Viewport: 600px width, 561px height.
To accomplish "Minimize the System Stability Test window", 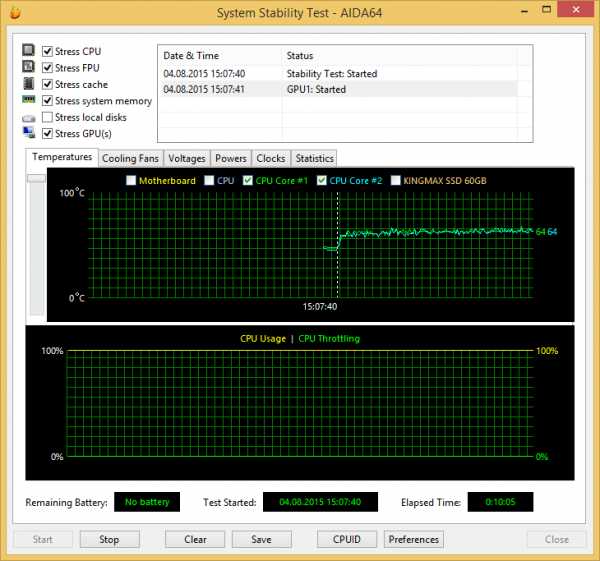I will tap(525, 10).
